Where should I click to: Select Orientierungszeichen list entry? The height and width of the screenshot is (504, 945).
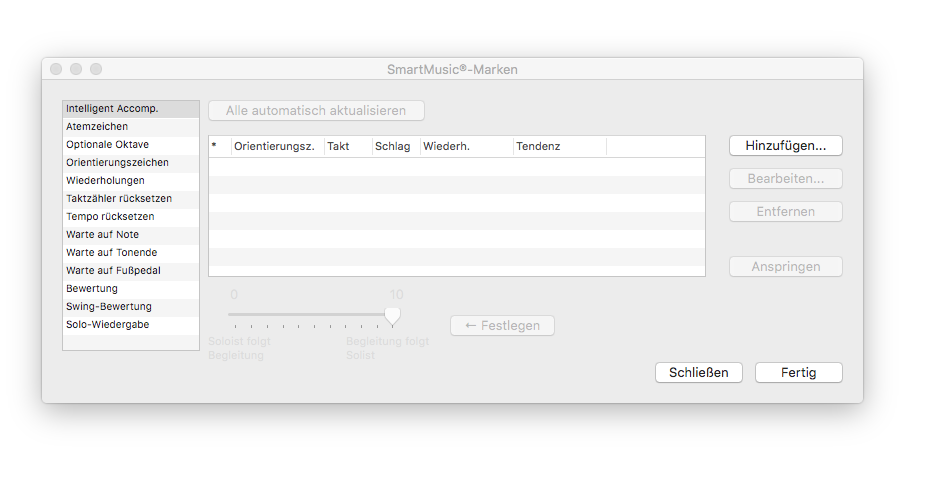[131, 163]
